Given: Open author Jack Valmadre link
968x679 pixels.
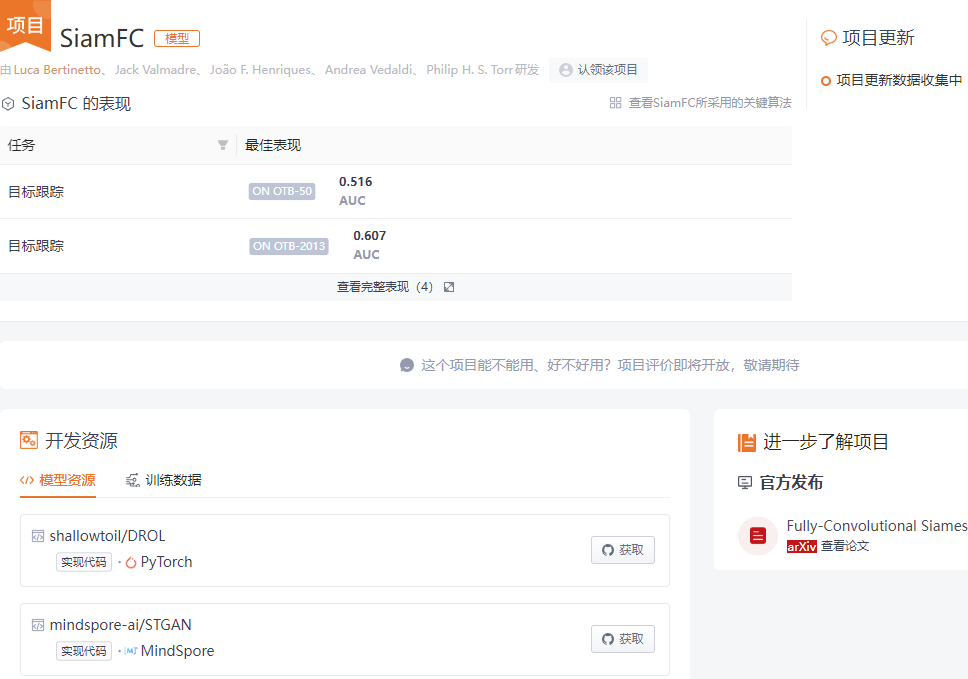Looking at the screenshot, I should (x=156, y=70).
